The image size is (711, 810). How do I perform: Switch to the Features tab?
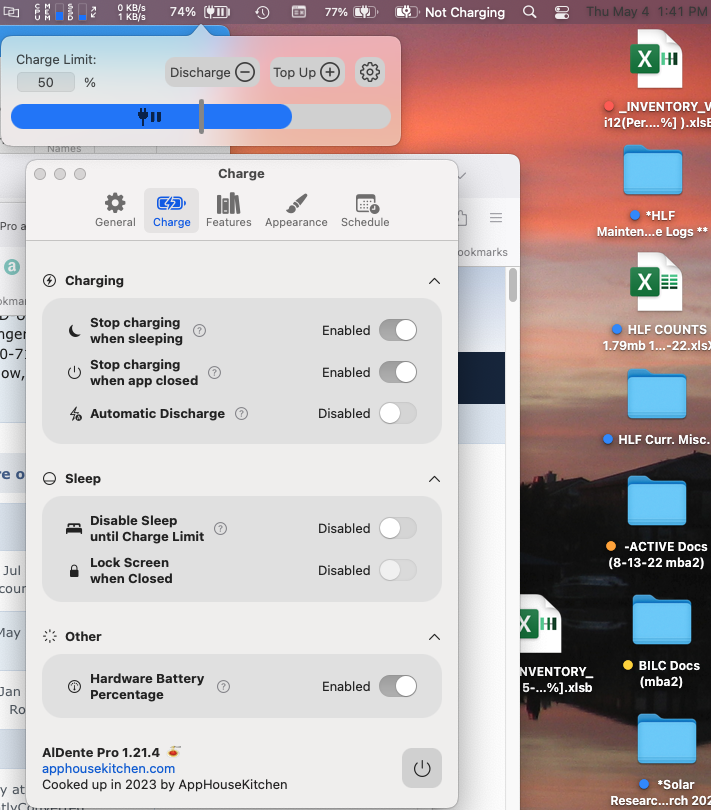click(228, 210)
